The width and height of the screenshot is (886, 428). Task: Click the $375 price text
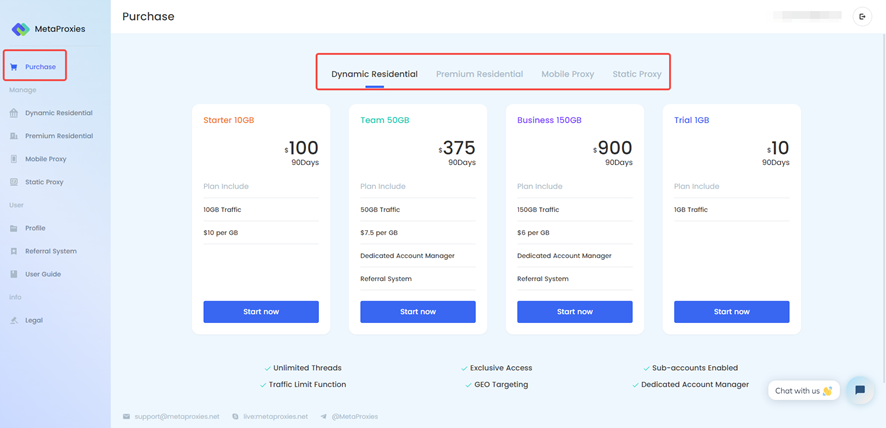coord(457,149)
